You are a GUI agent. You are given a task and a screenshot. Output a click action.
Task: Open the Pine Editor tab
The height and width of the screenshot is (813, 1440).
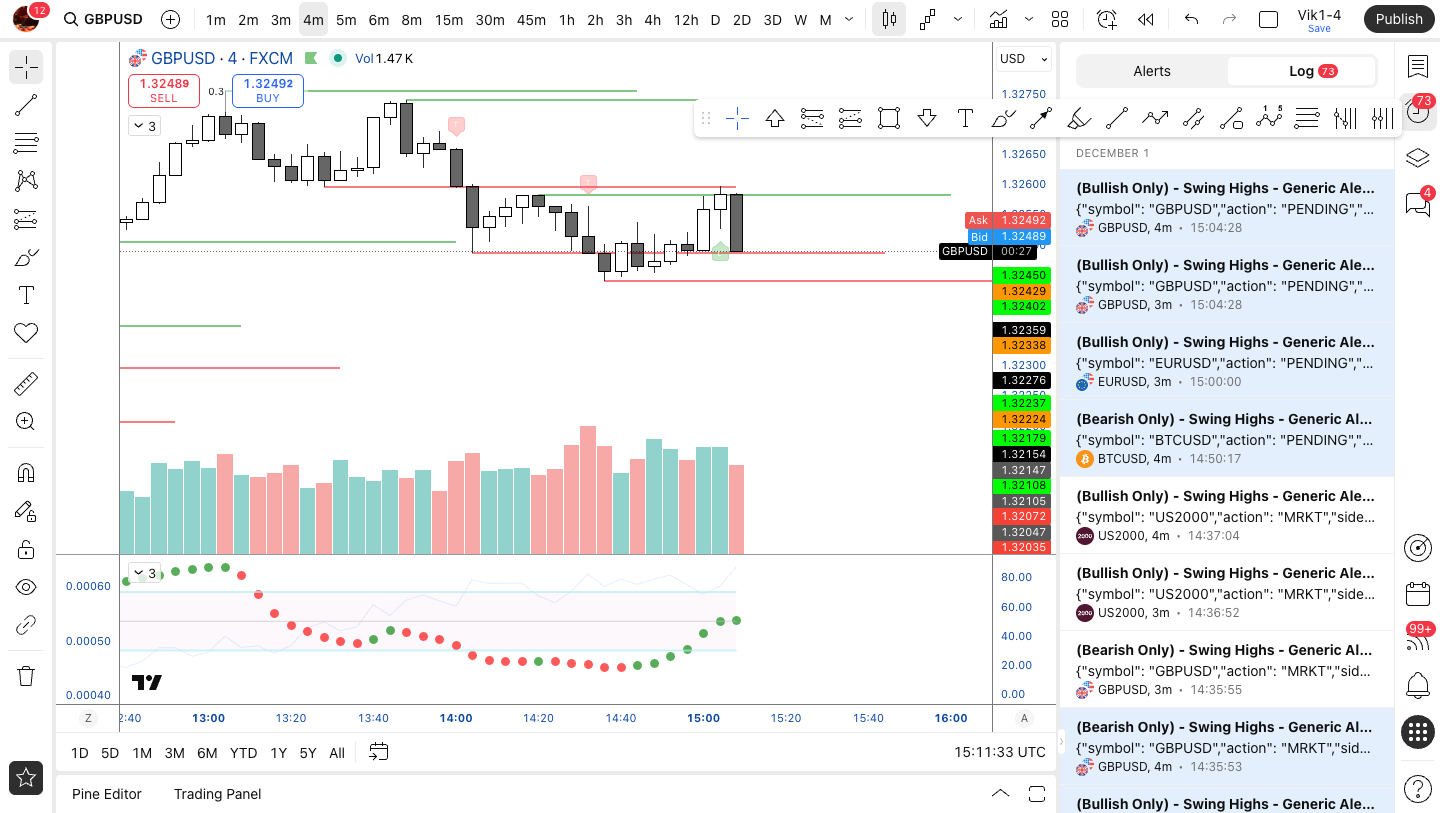click(107, 794)
